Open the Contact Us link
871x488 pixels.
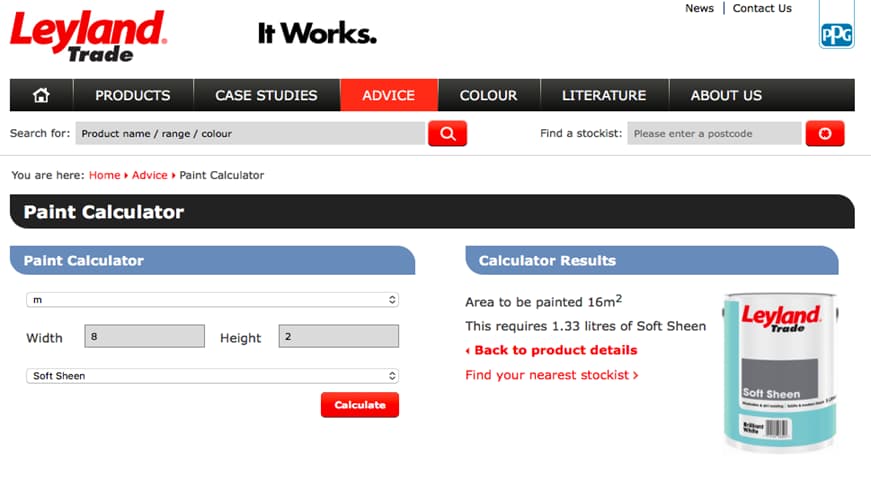pyautogui.click(x=762, y=8)
